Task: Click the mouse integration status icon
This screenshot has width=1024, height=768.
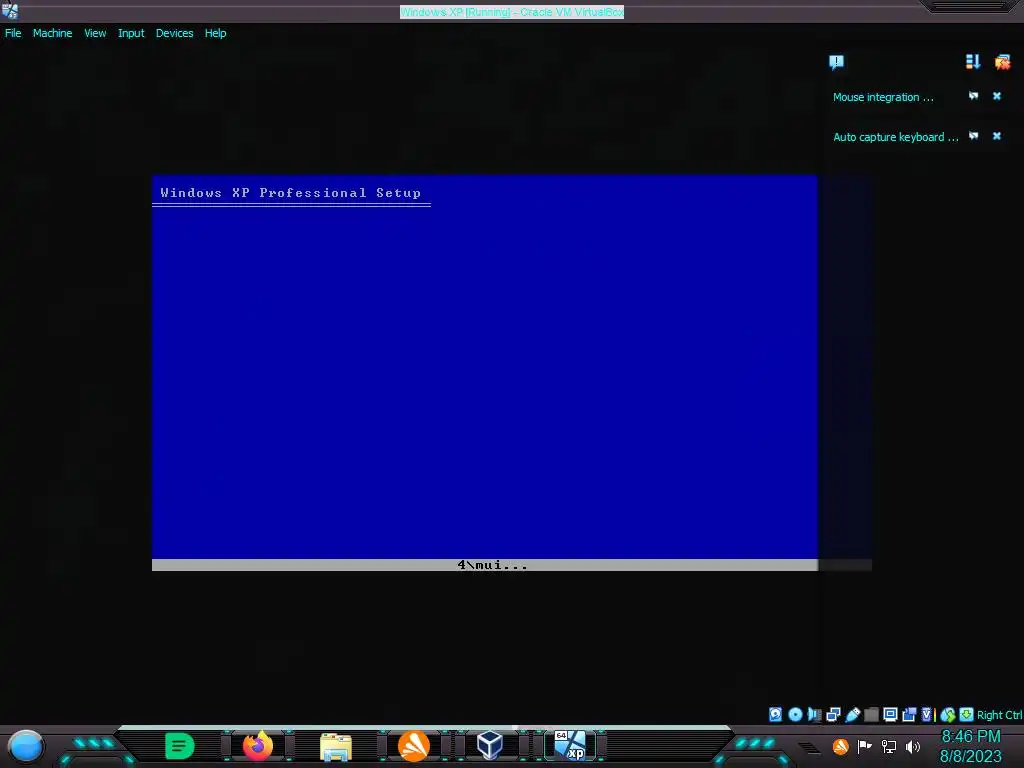Action: pos(948,714)
